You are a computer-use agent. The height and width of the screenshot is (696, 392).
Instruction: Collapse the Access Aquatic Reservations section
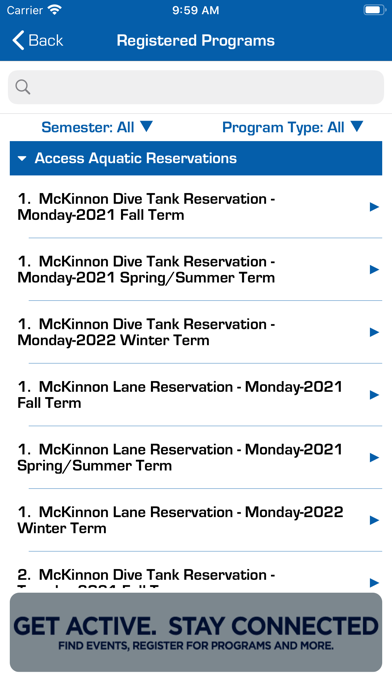tap(196, 158)
